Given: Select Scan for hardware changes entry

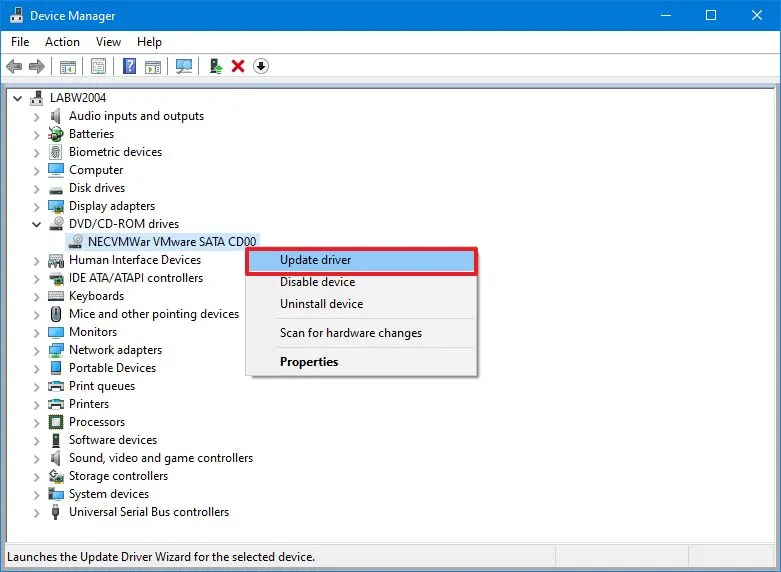Looking at the screenshot, I should coord(362,333).
